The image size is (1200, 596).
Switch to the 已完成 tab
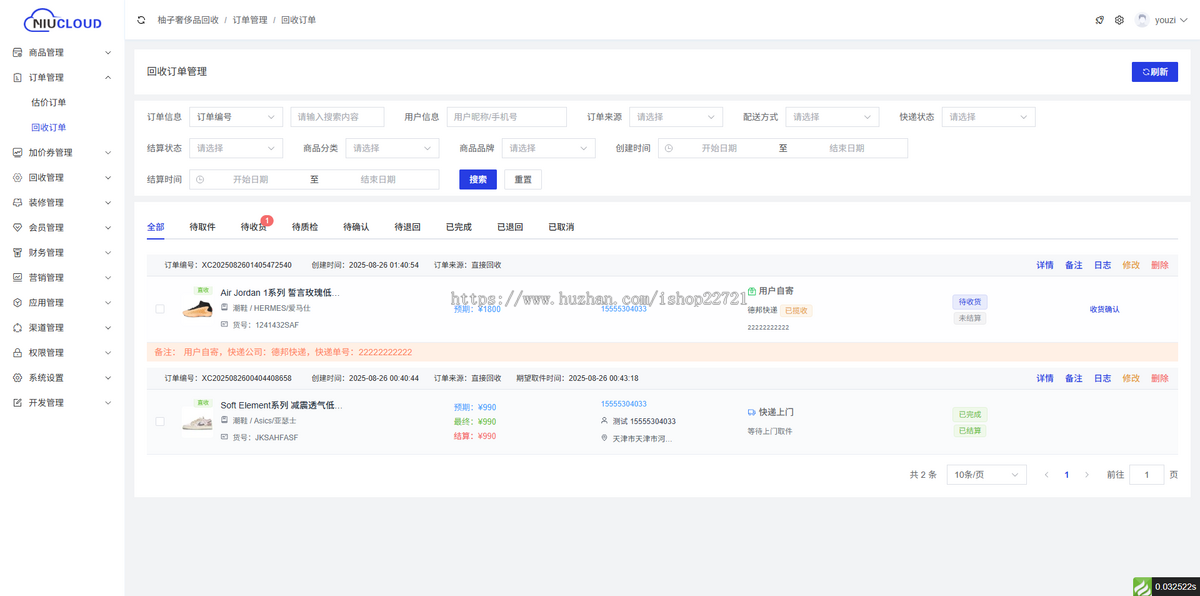(x=459, y=227)
